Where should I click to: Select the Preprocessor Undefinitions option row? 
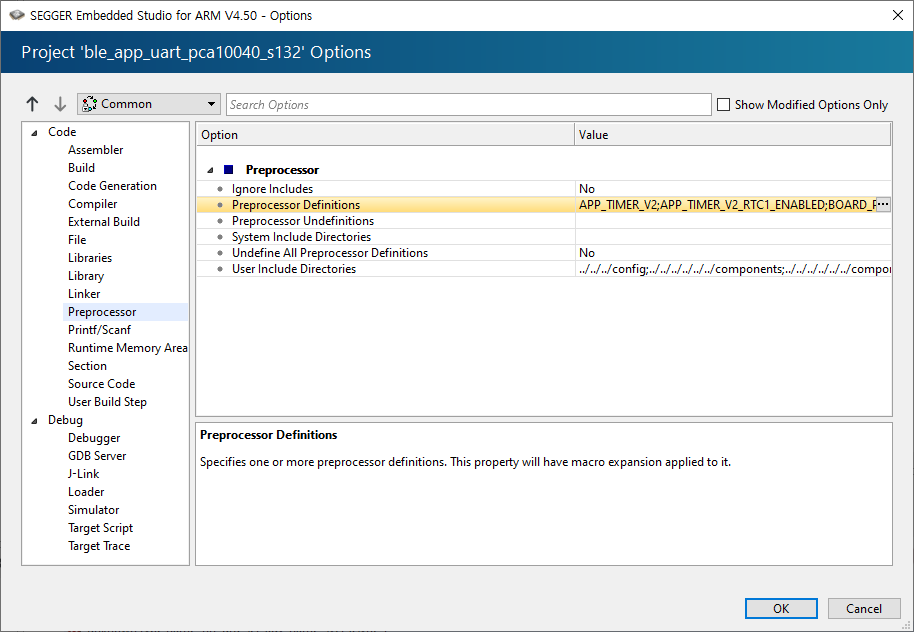(x=543, y=221)
